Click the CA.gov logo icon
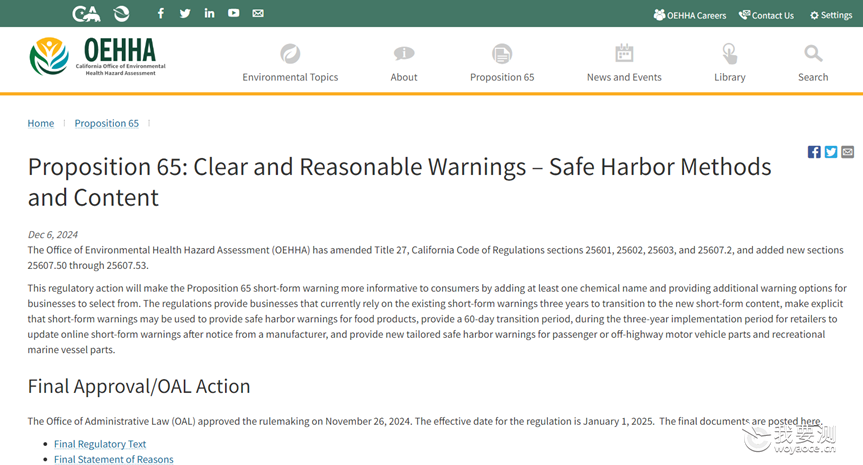This screenshot has width=863, height=465. pos(86,13)
